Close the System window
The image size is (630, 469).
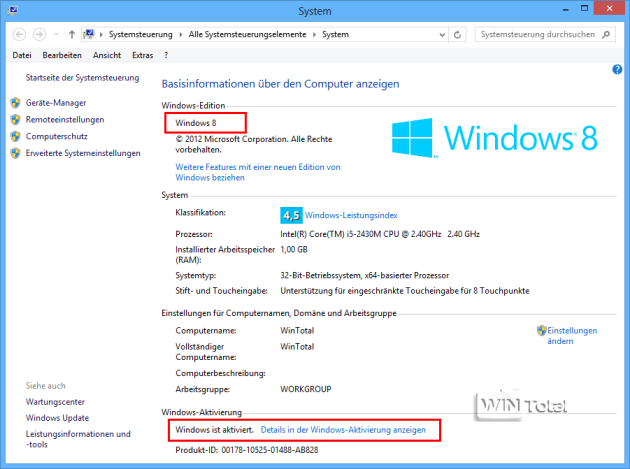[609, 8]
